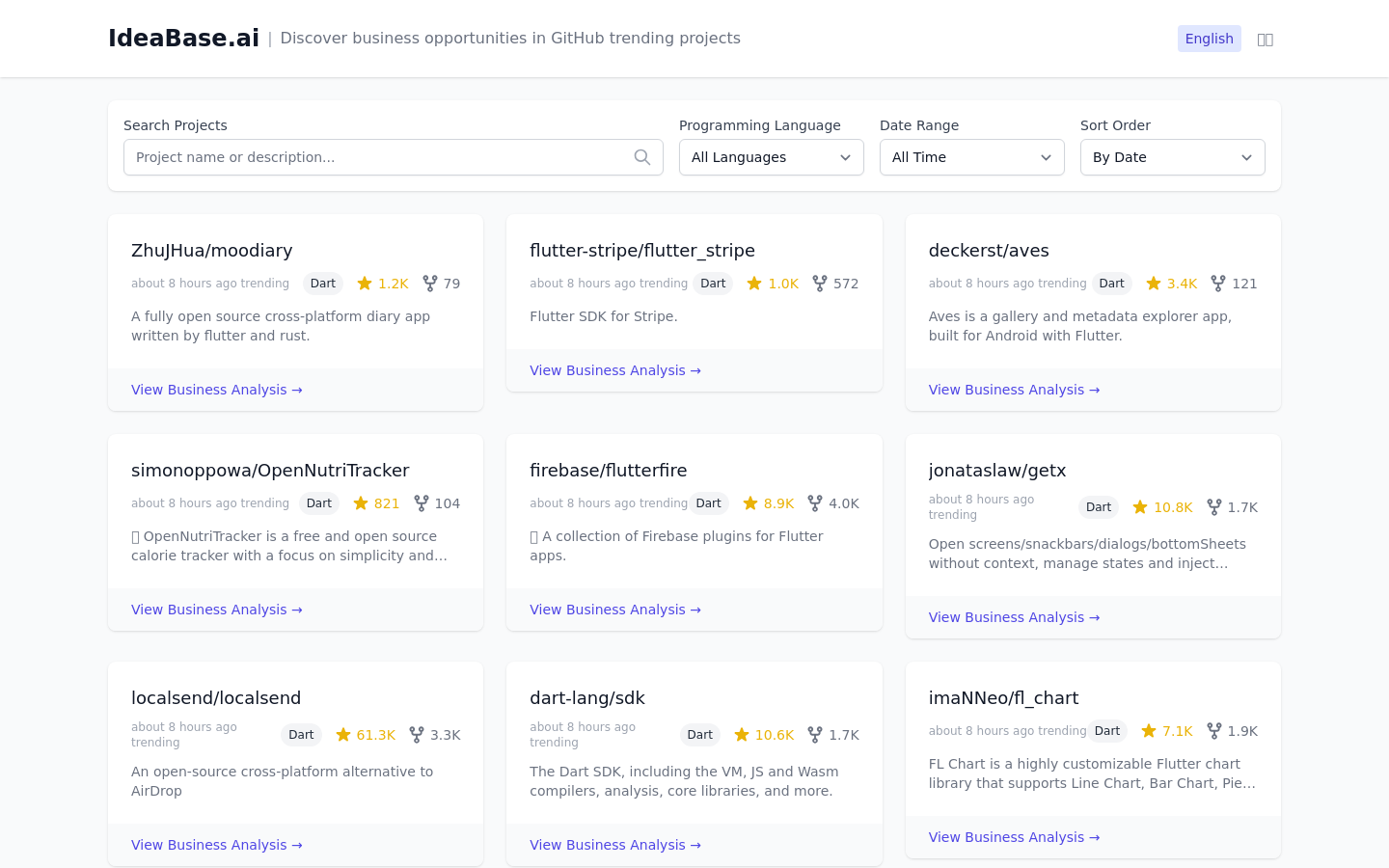1389x868 pixels.
Task: Open the deckerst/aves project title
Action: click(x=989, y=251)
